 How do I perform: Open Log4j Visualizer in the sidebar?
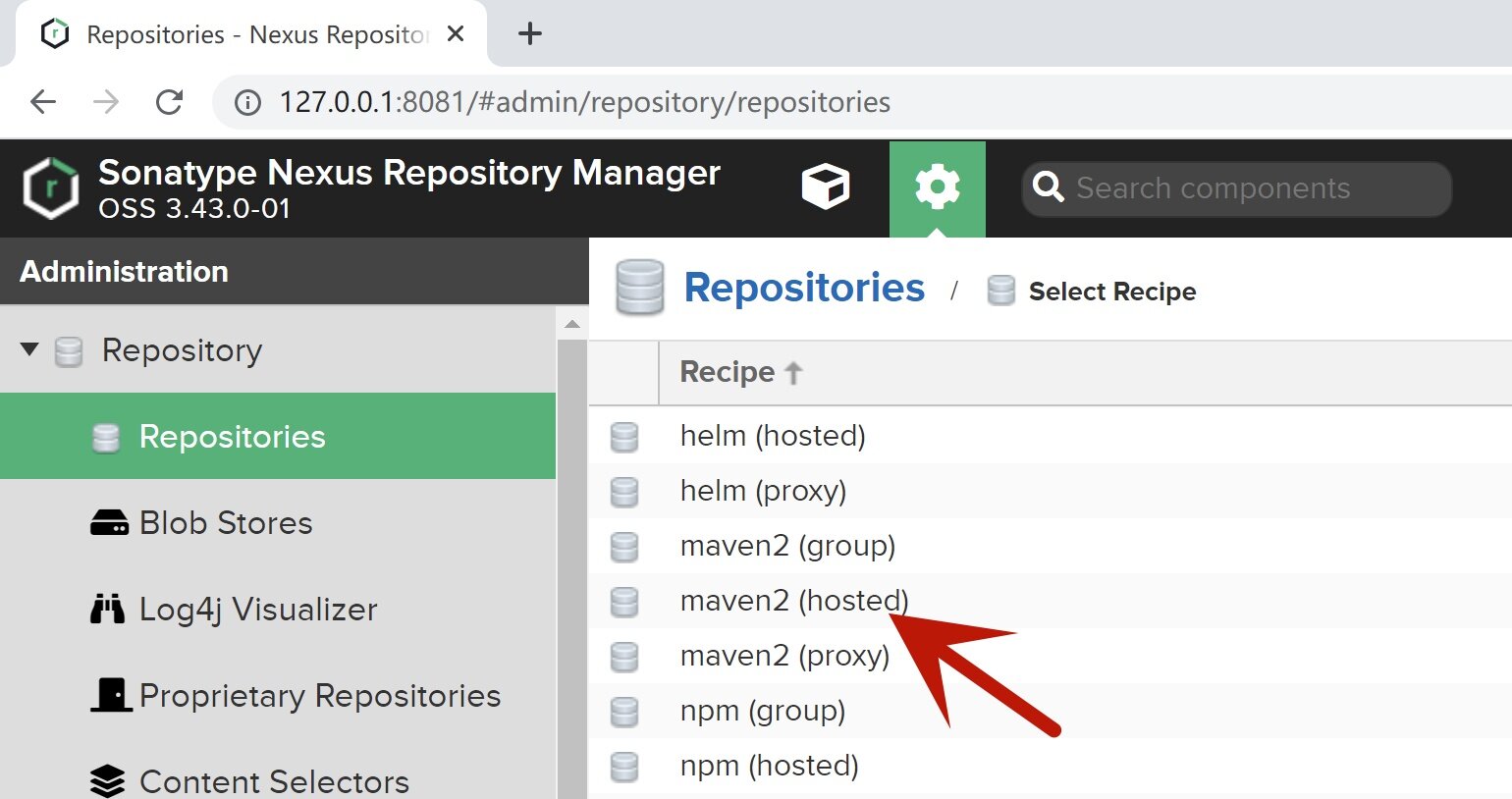pos(257,610)
